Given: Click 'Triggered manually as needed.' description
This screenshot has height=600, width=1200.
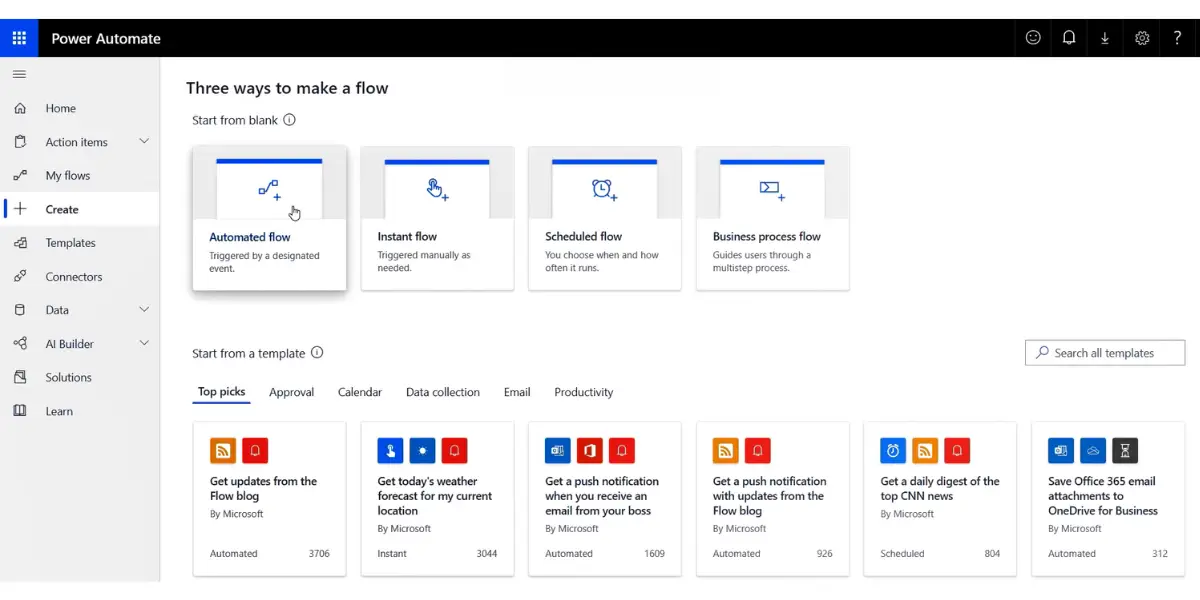Looking at the screenshot, I should [424, 261].
